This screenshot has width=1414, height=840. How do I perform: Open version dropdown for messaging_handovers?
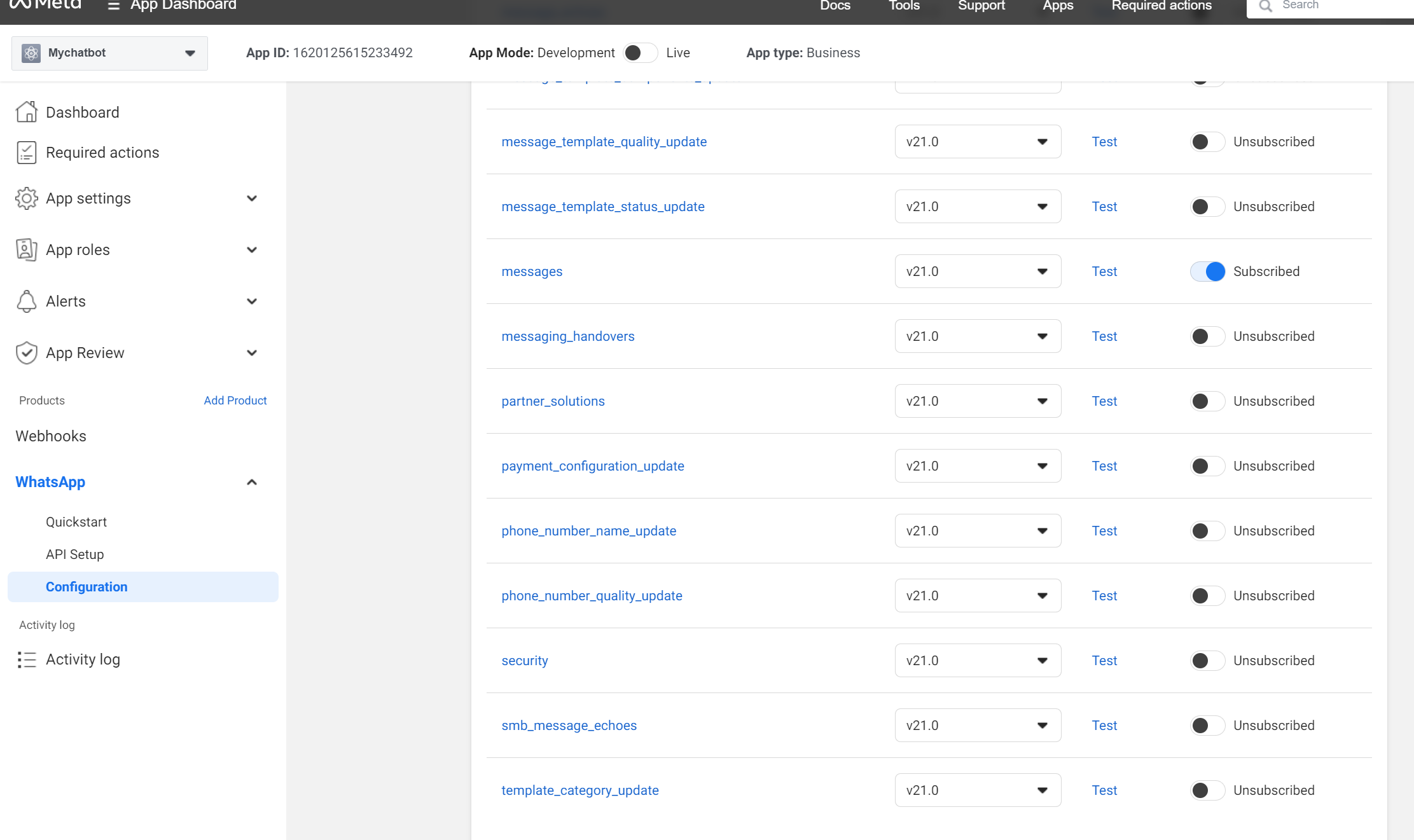click(x=977, y=336)
